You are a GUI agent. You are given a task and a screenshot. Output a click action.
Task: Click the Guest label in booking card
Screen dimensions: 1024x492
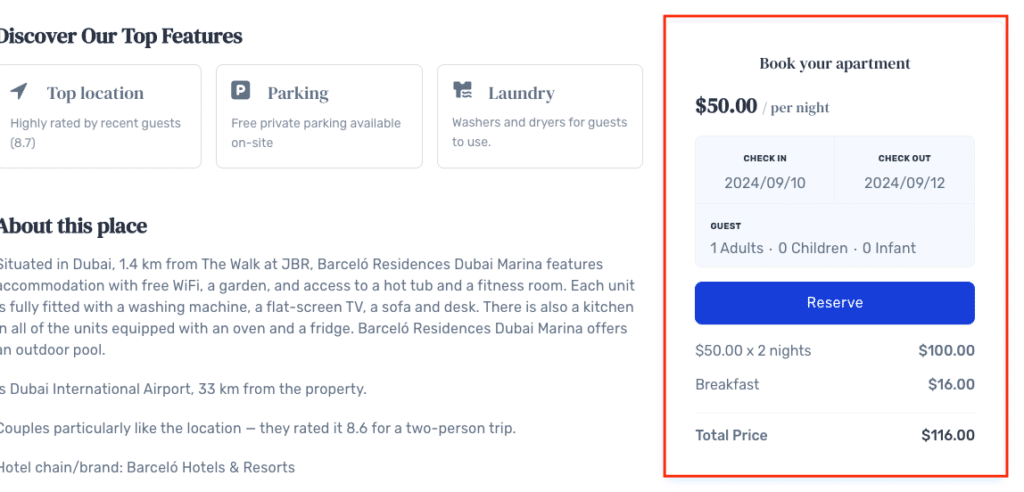[726, 226]
